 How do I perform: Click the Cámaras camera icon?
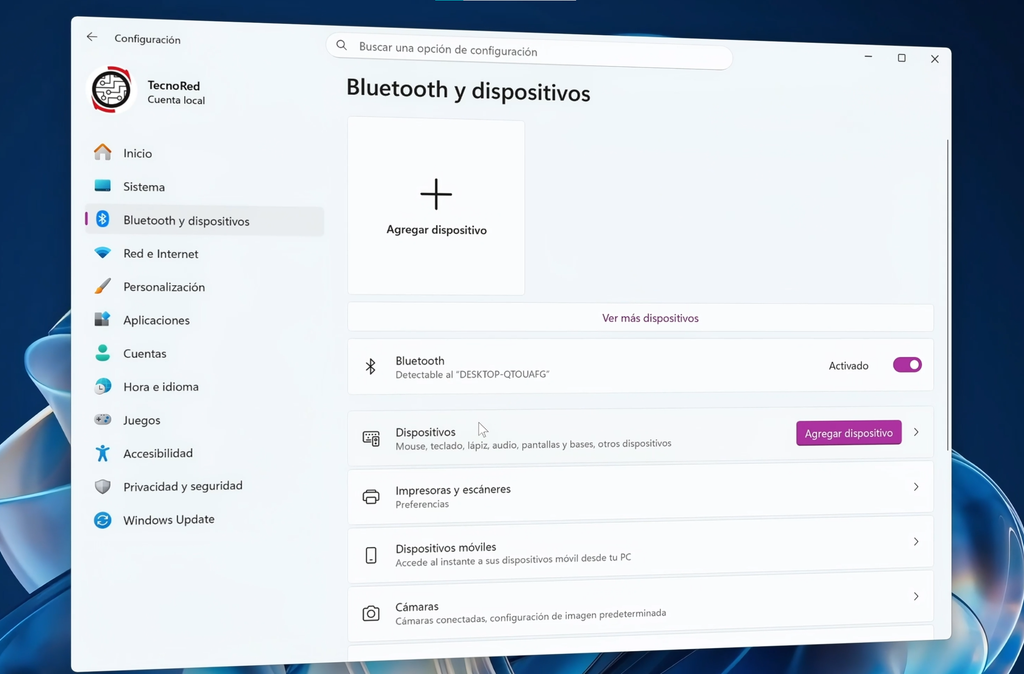tap(371, 613)
